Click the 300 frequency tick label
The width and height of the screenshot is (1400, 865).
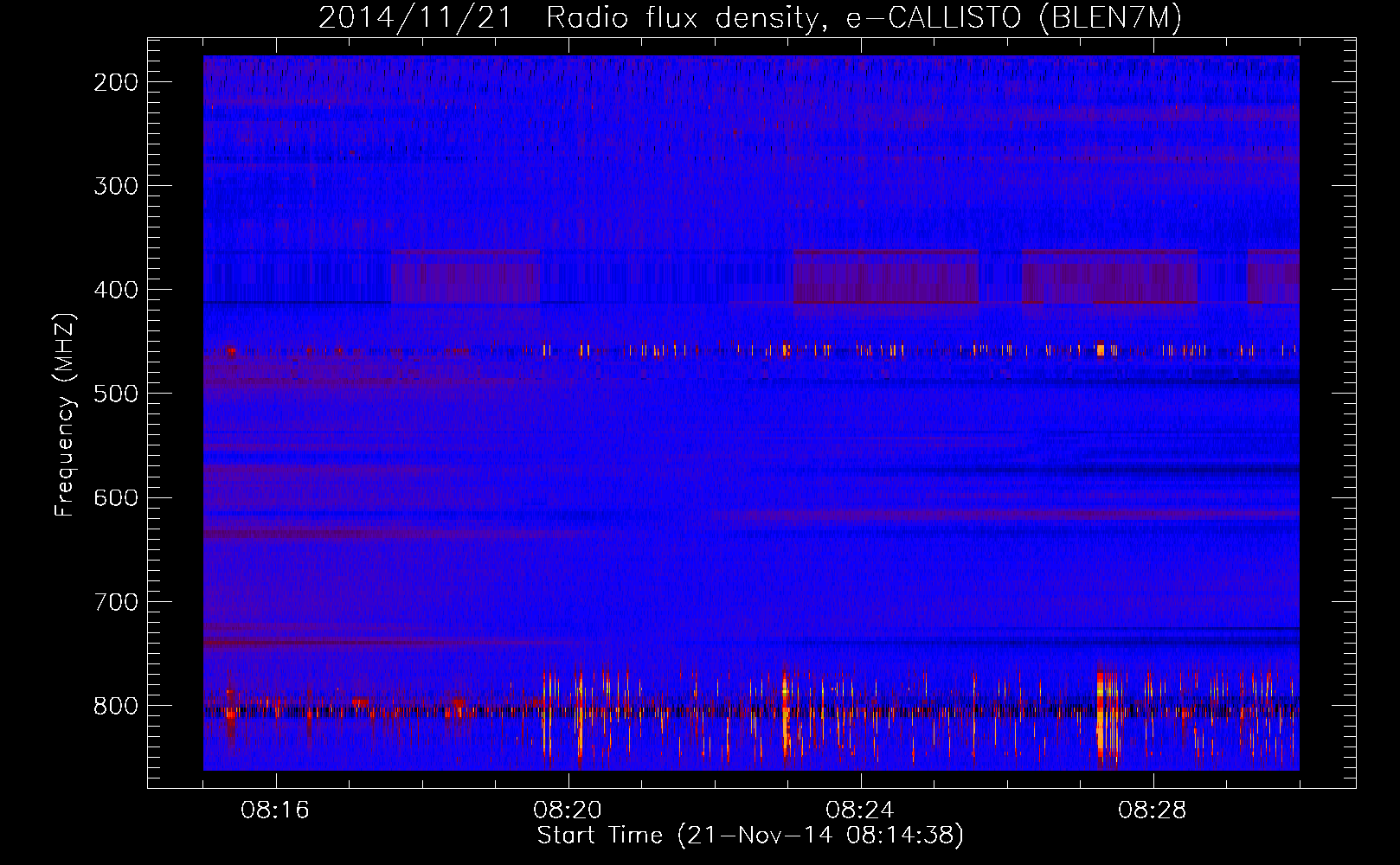116,186
